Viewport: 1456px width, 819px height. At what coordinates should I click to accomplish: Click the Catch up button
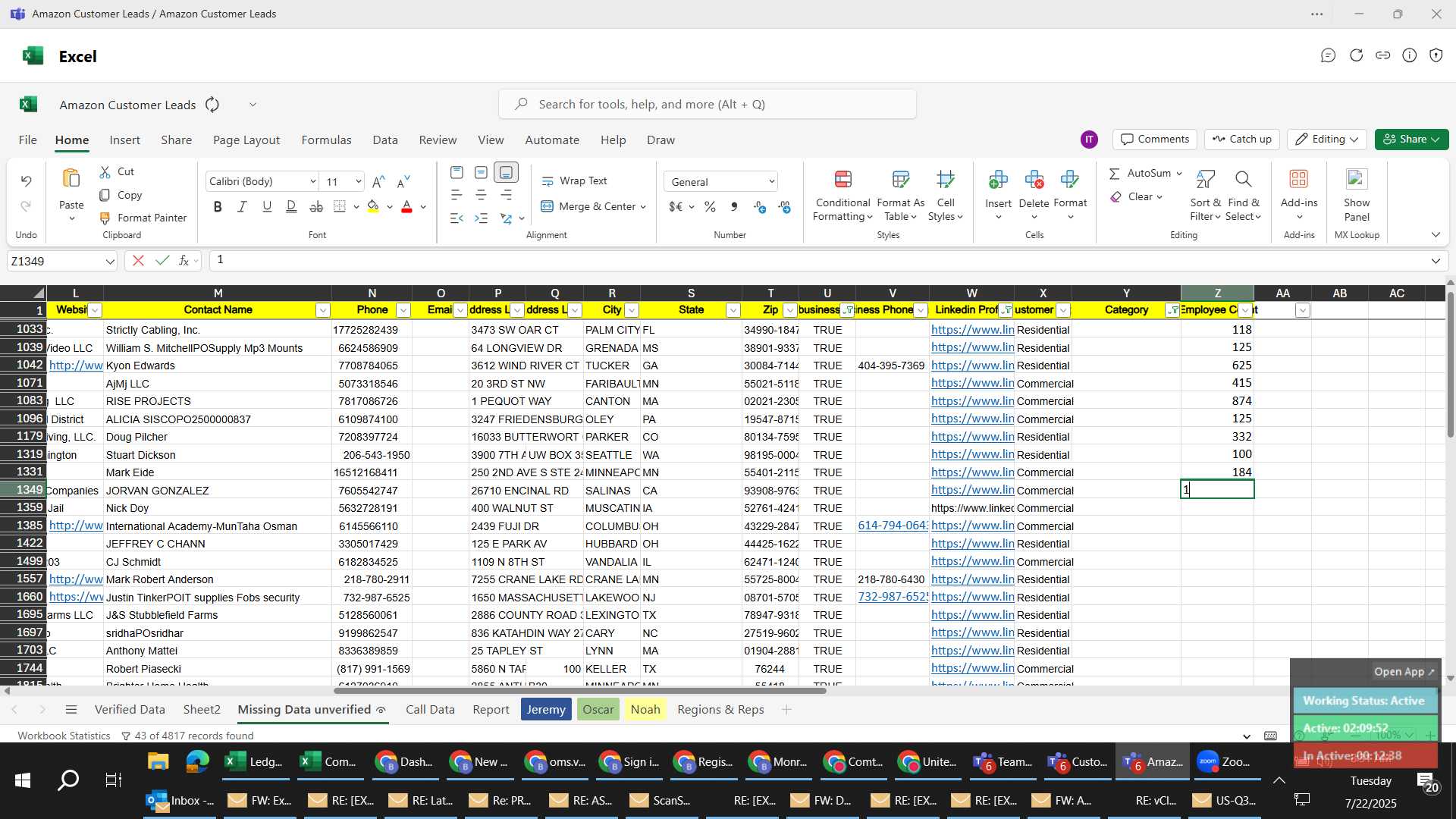[1241, 140]
